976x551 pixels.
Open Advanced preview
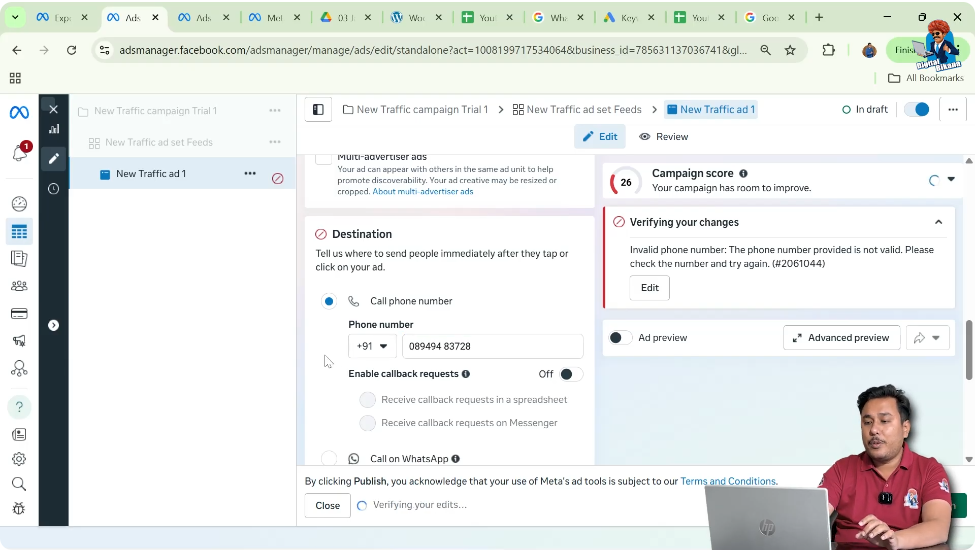click(842, 338)
